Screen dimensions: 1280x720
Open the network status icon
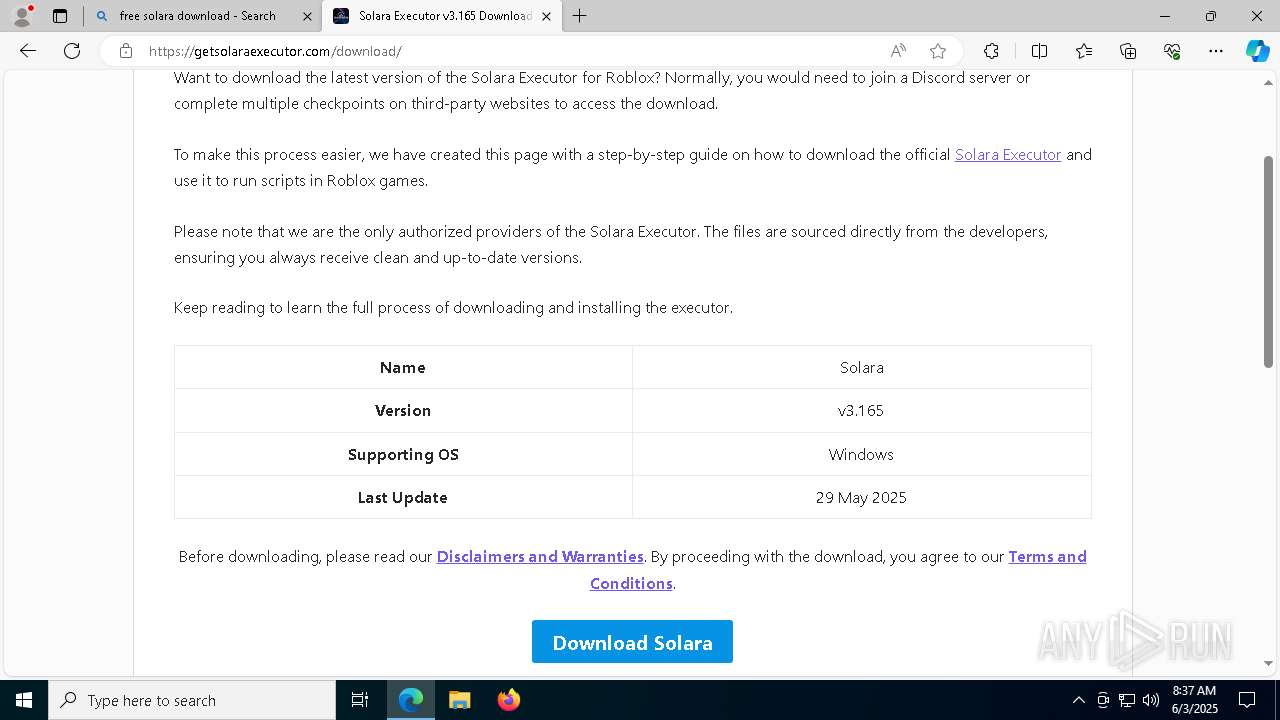click(x=1127, y=700)
